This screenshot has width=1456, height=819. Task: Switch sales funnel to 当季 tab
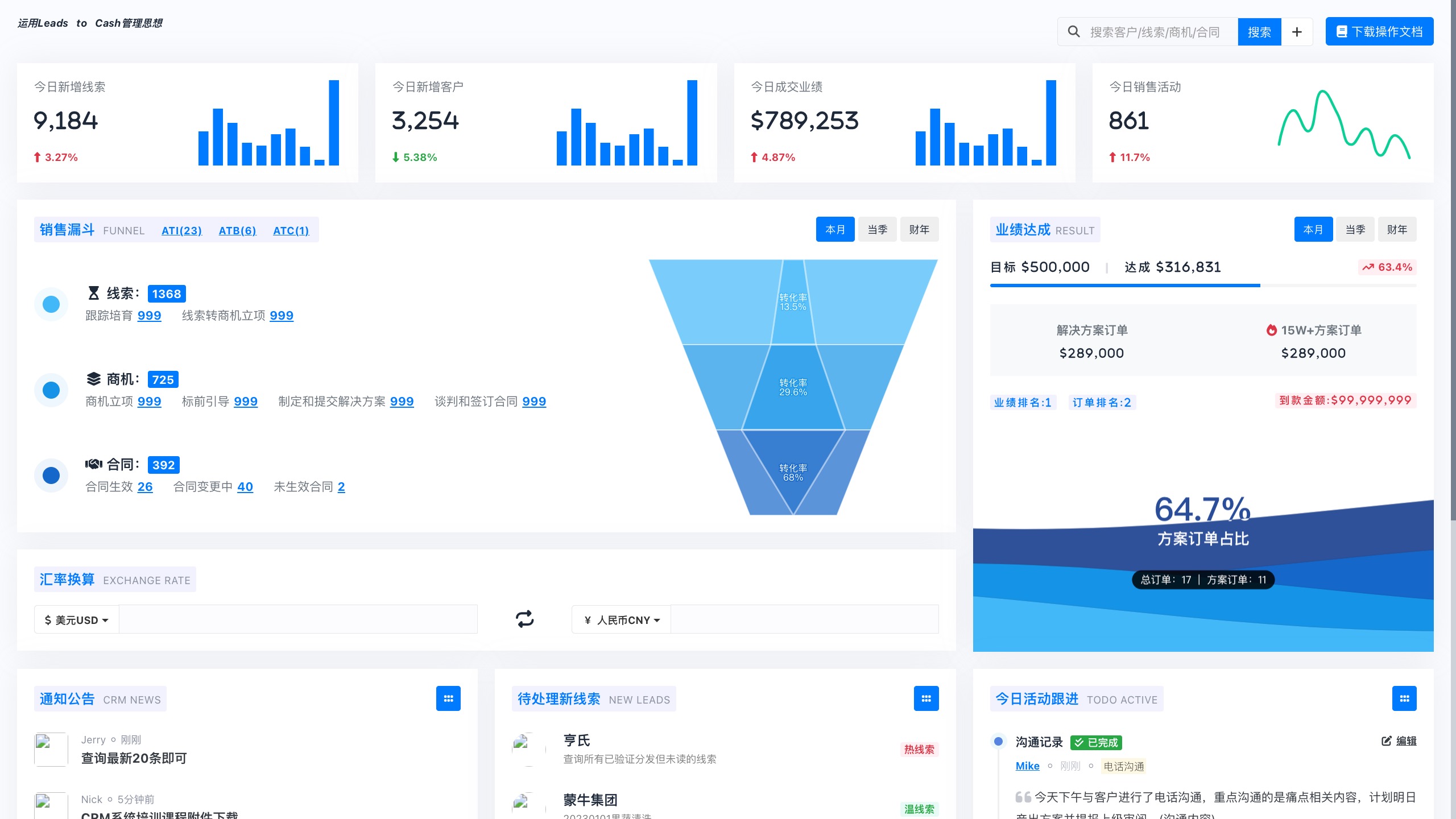pyautogui.click(x=877, y=229)
